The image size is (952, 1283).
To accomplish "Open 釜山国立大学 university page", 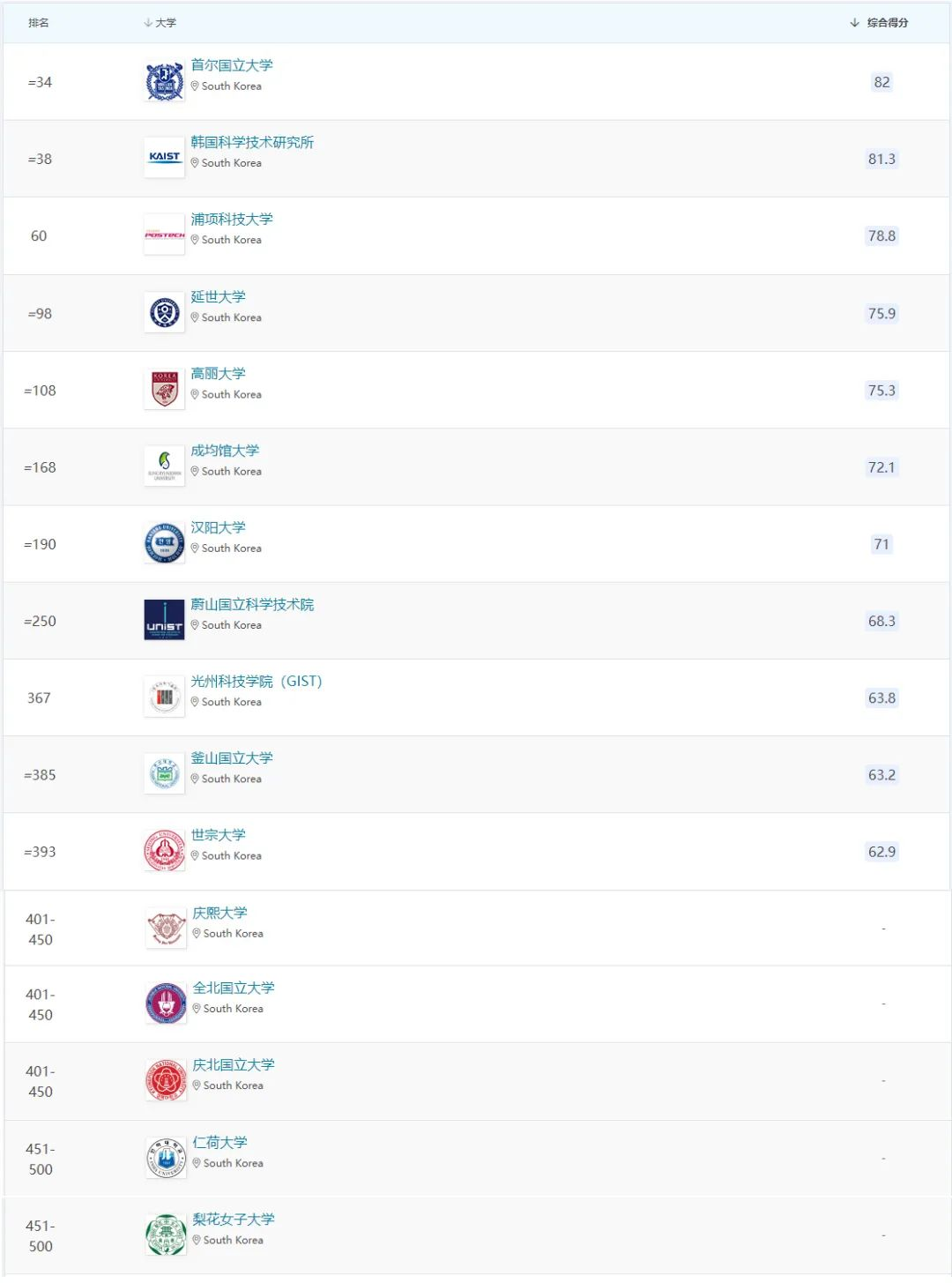I will click(232, 758).
